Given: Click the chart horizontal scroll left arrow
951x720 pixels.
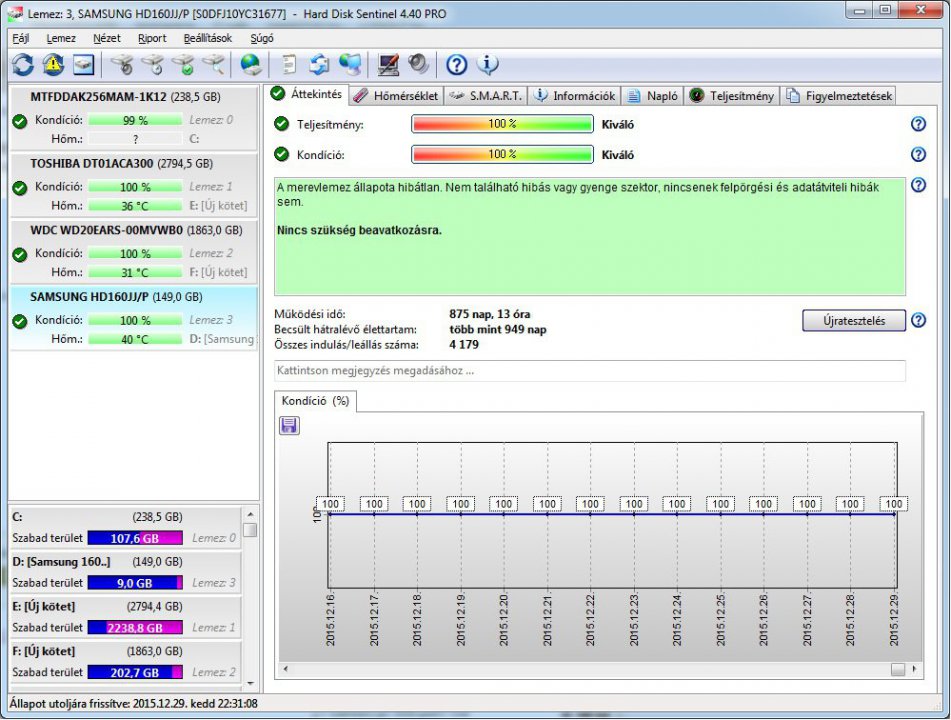Looking at the screenshot, I should pyautogui.click(x=286, y=669).
